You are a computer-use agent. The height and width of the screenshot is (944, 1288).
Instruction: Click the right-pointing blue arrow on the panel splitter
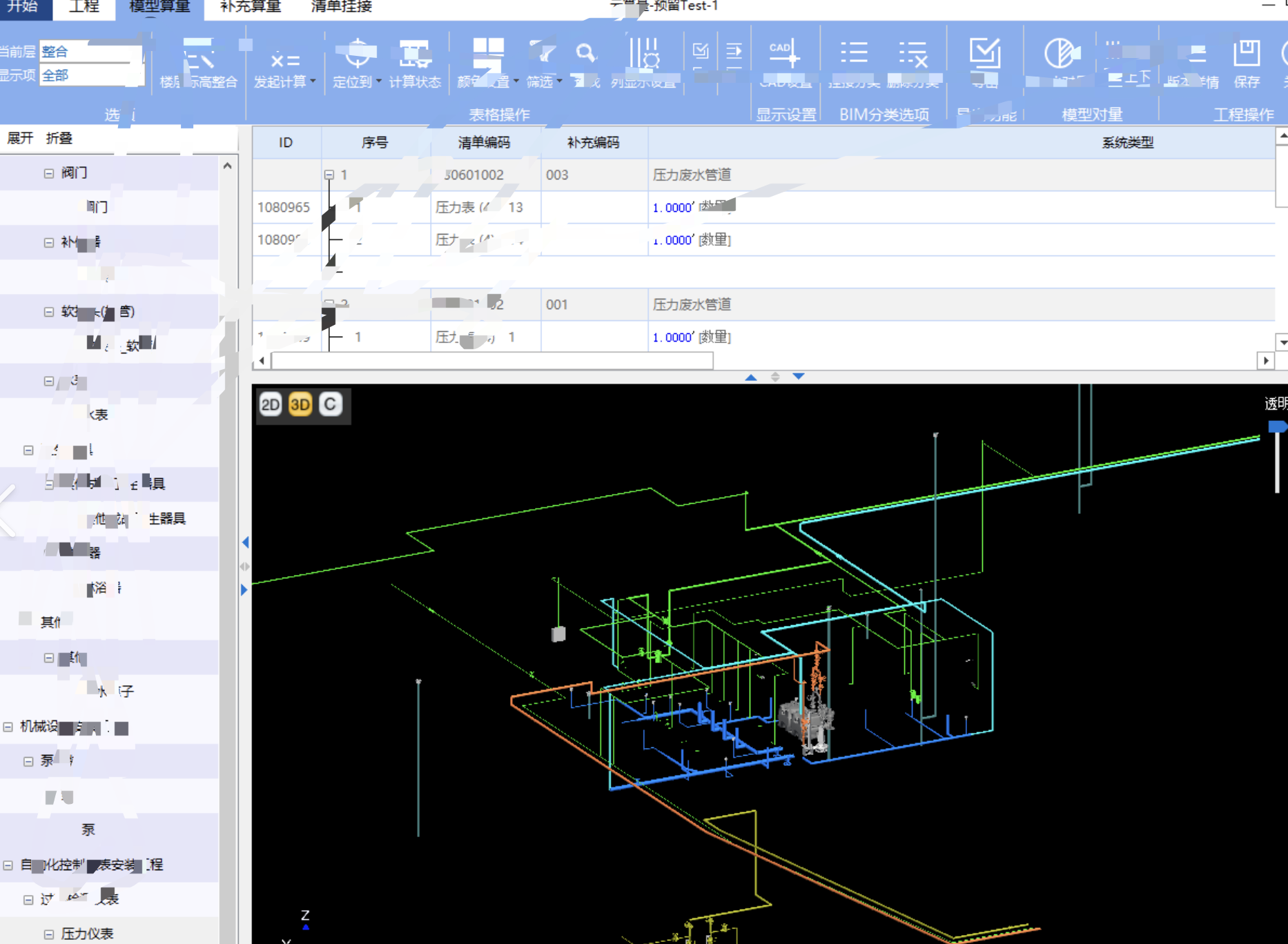click(x=244, y=590)
